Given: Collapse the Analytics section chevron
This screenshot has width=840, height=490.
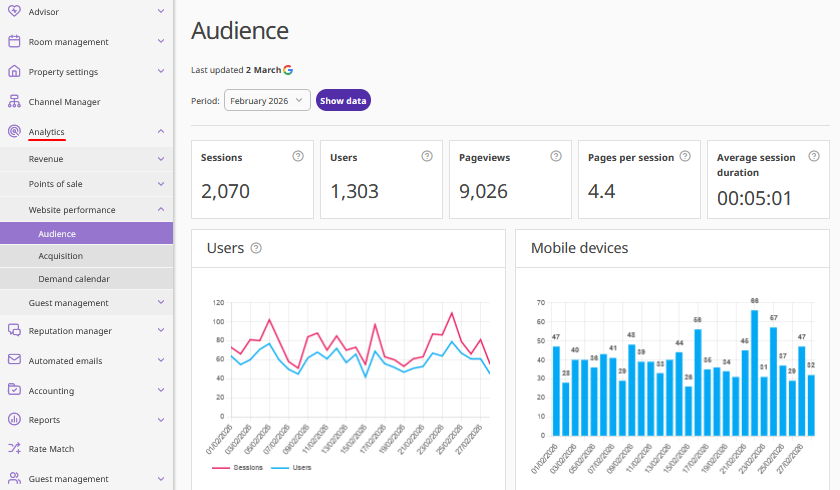Looking at the screenshot, I should [161, 132].
